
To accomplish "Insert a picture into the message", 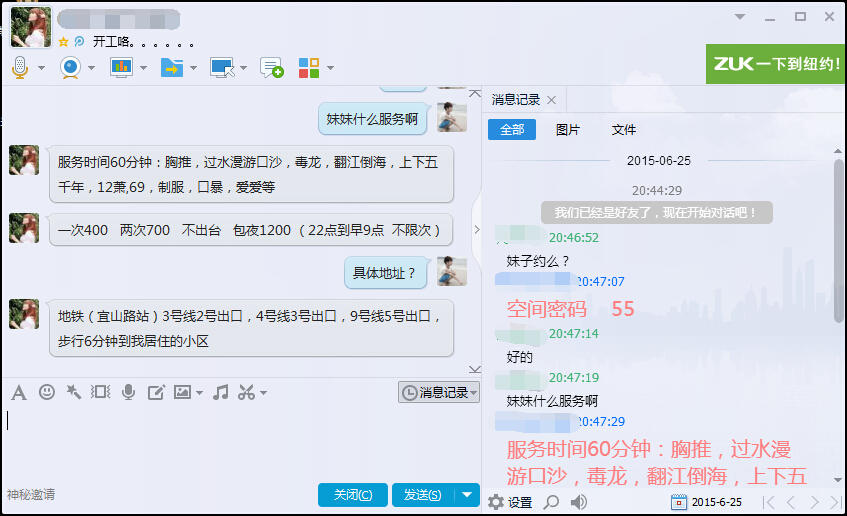I will tap(182, 392).
